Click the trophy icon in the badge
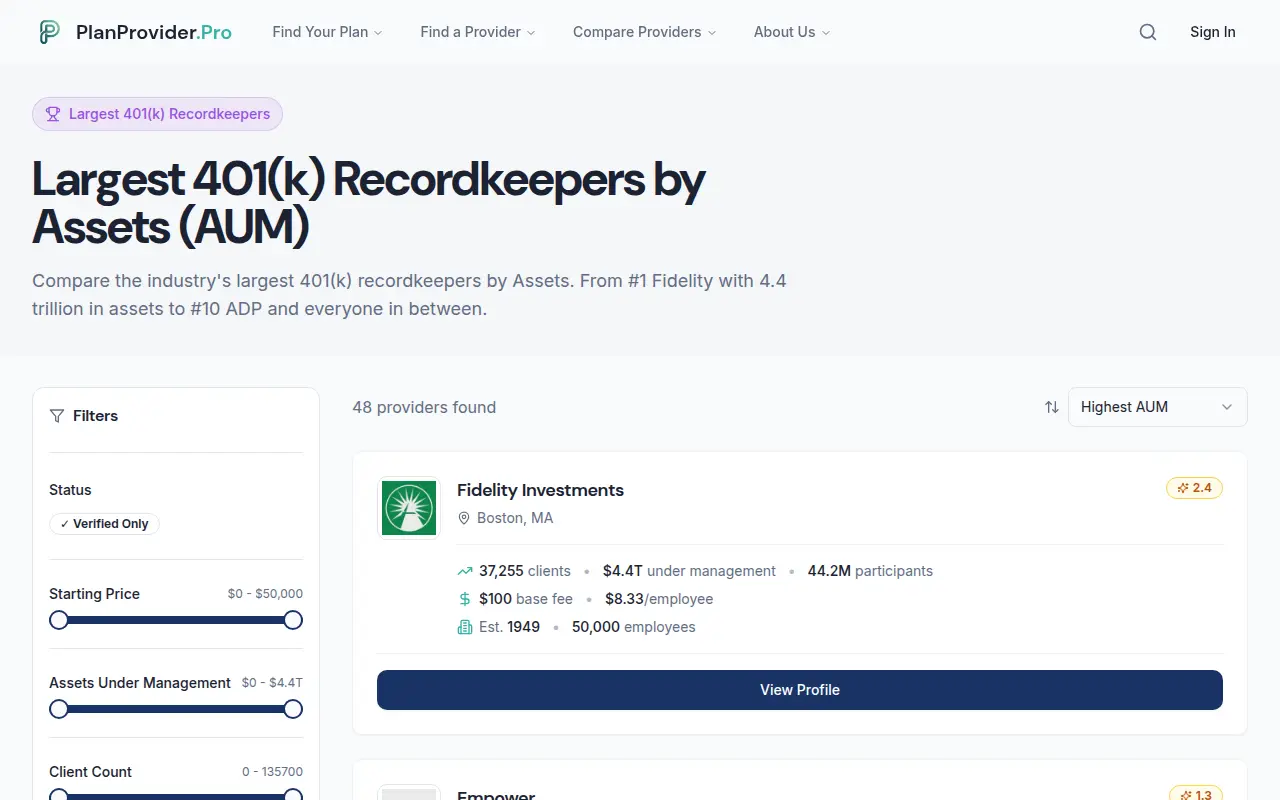 [x=53, y=114]
